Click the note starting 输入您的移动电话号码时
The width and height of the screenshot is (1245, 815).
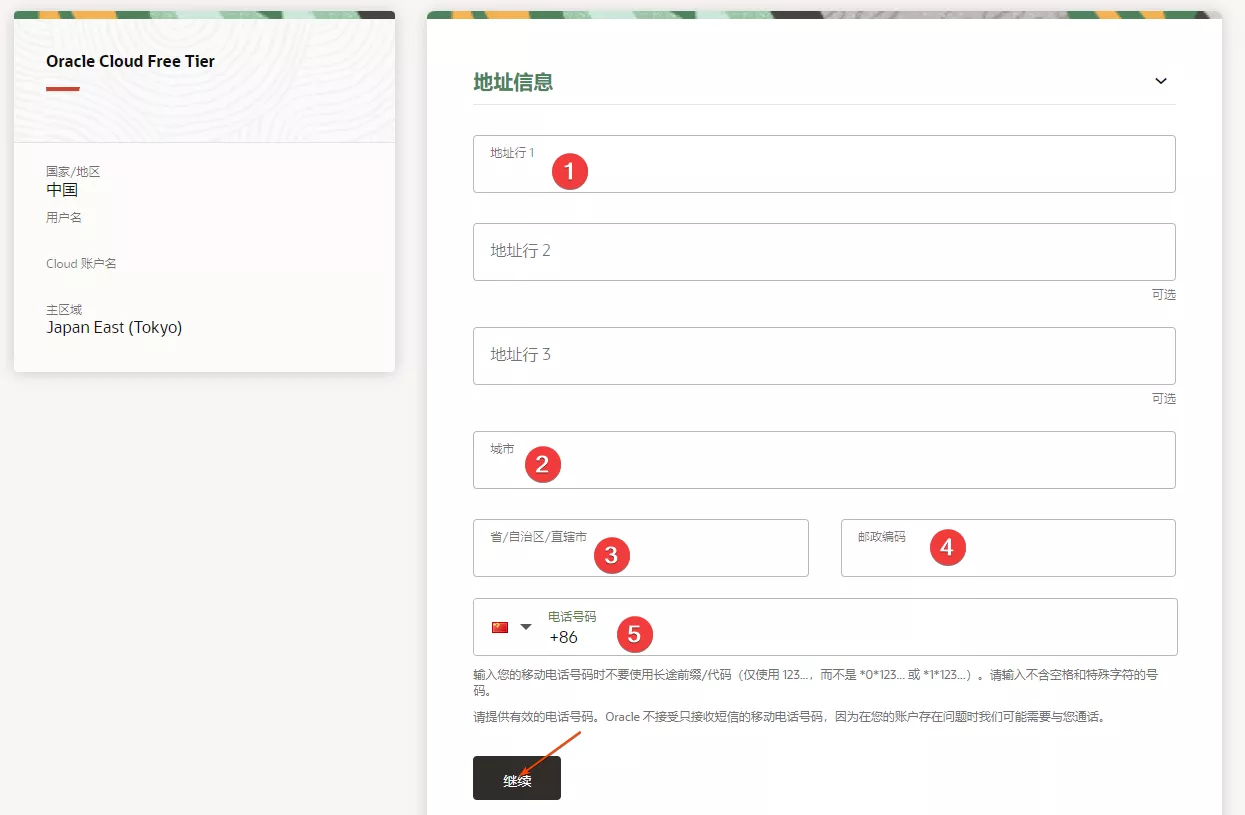(x=816, y=682)
